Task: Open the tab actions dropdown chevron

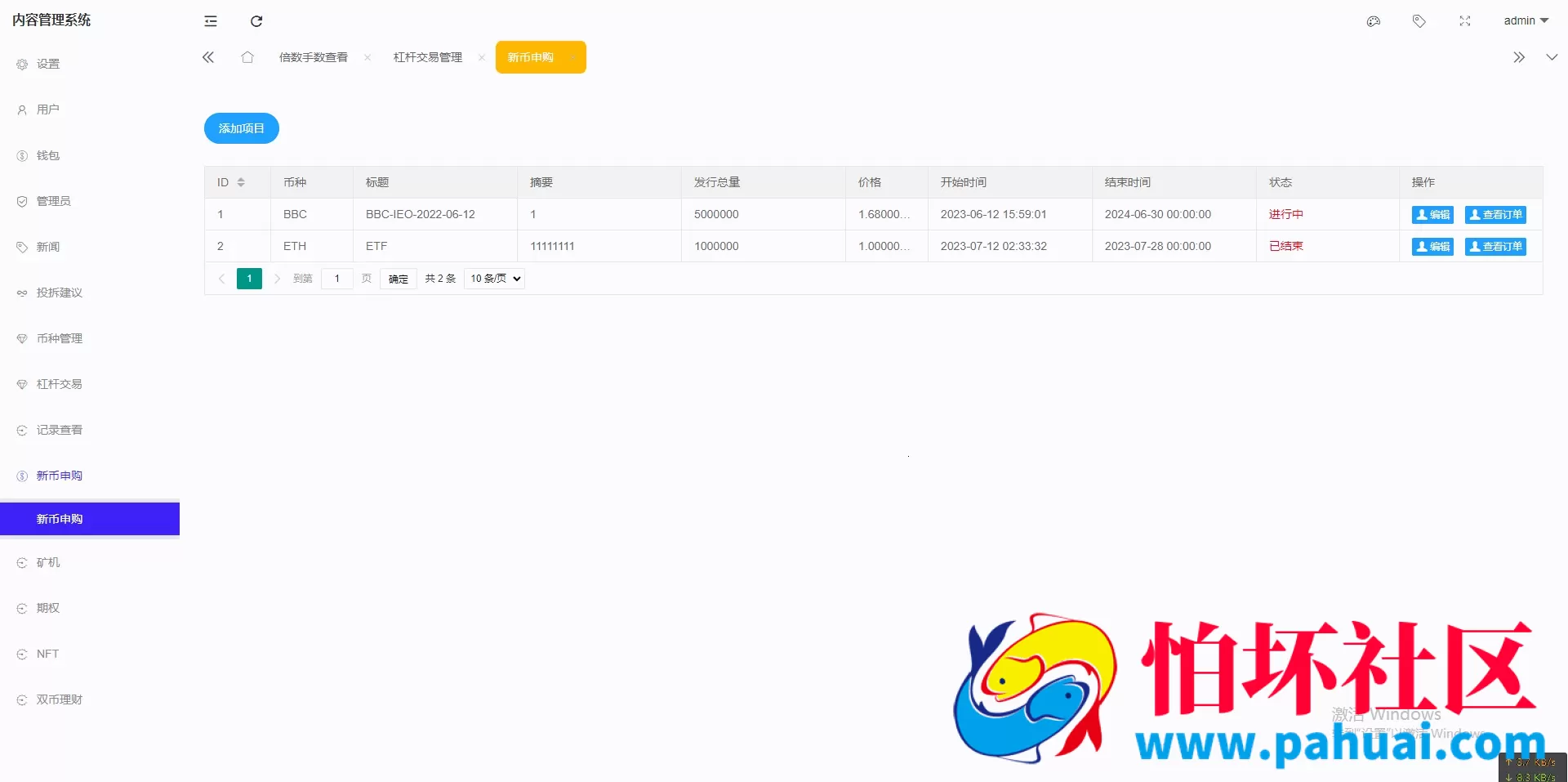Action: click(1552, 57)
